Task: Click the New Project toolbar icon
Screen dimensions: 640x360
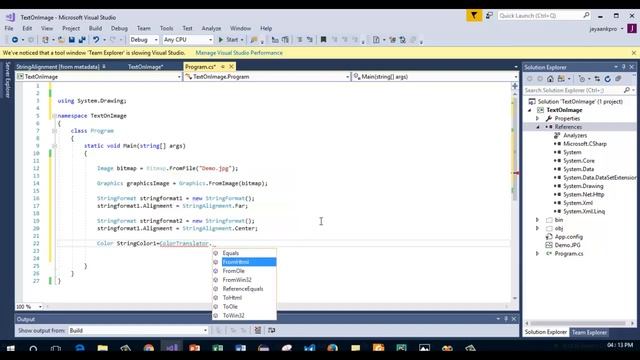Action: 45,40
